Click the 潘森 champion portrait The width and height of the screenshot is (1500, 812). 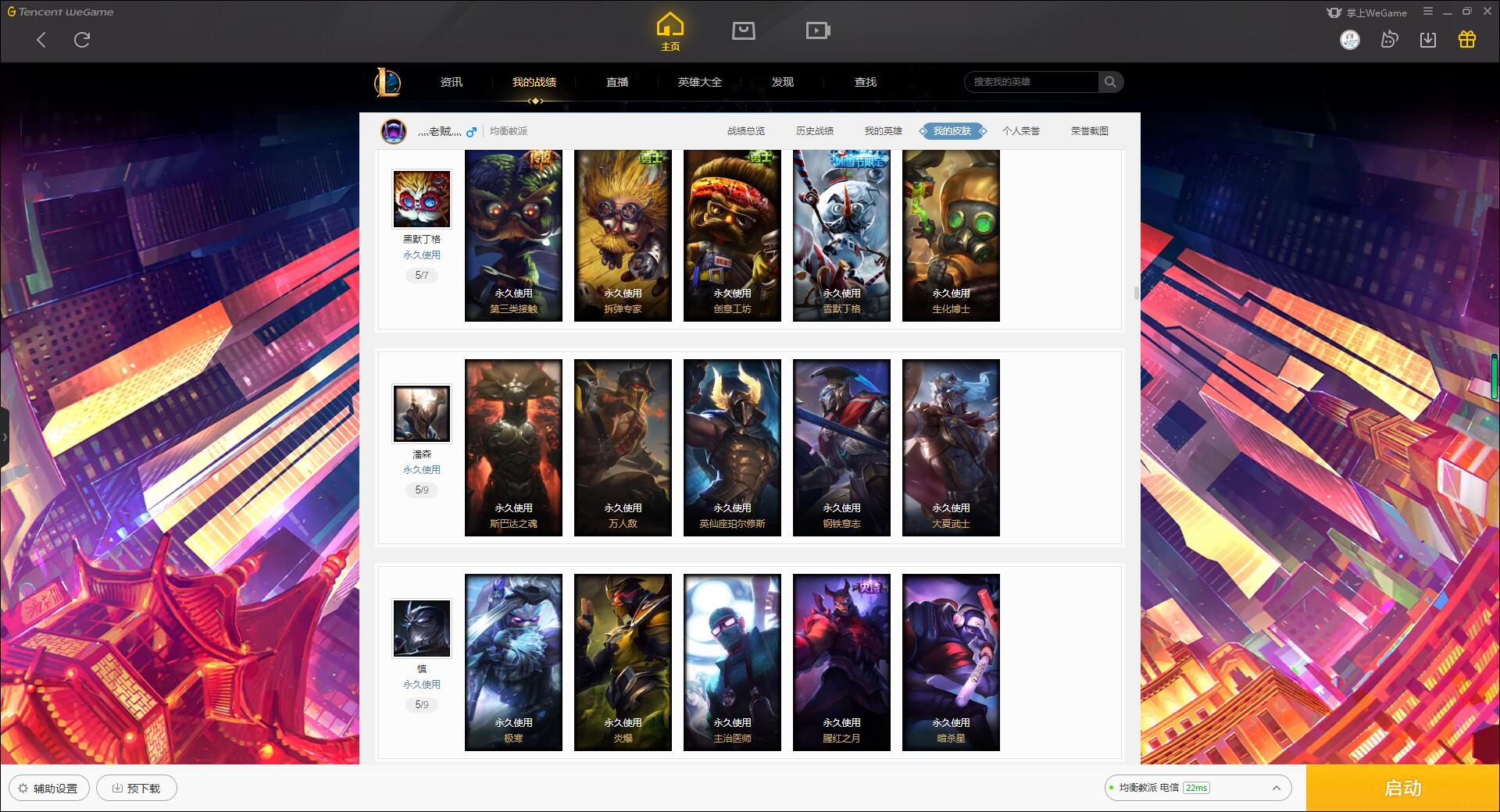click(422, 414)
